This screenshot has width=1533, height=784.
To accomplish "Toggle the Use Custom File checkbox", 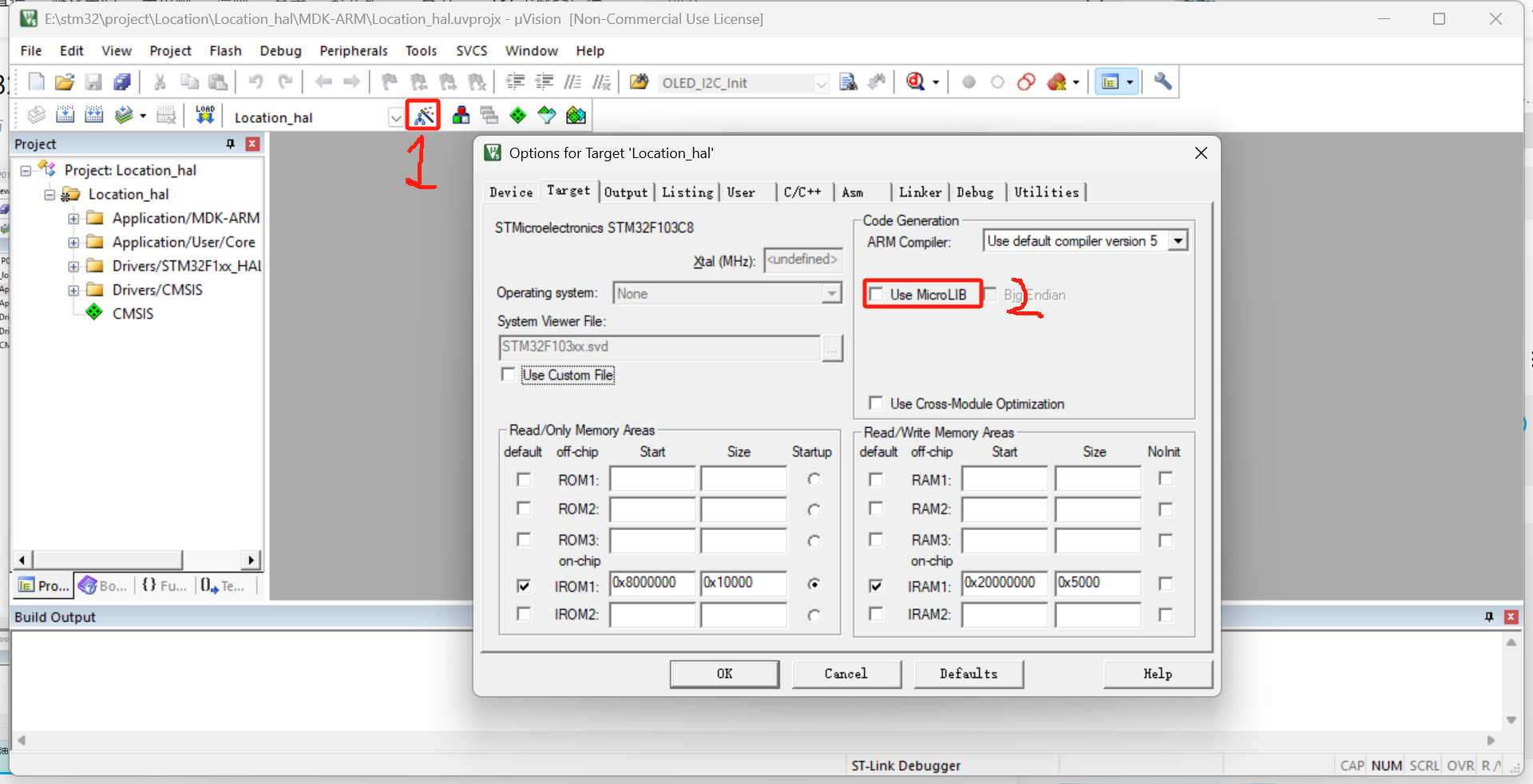I will point(508,374).
